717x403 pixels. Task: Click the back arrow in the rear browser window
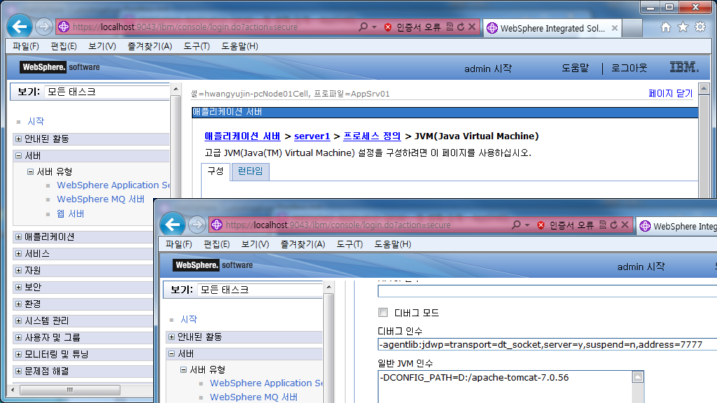(17, 26)
